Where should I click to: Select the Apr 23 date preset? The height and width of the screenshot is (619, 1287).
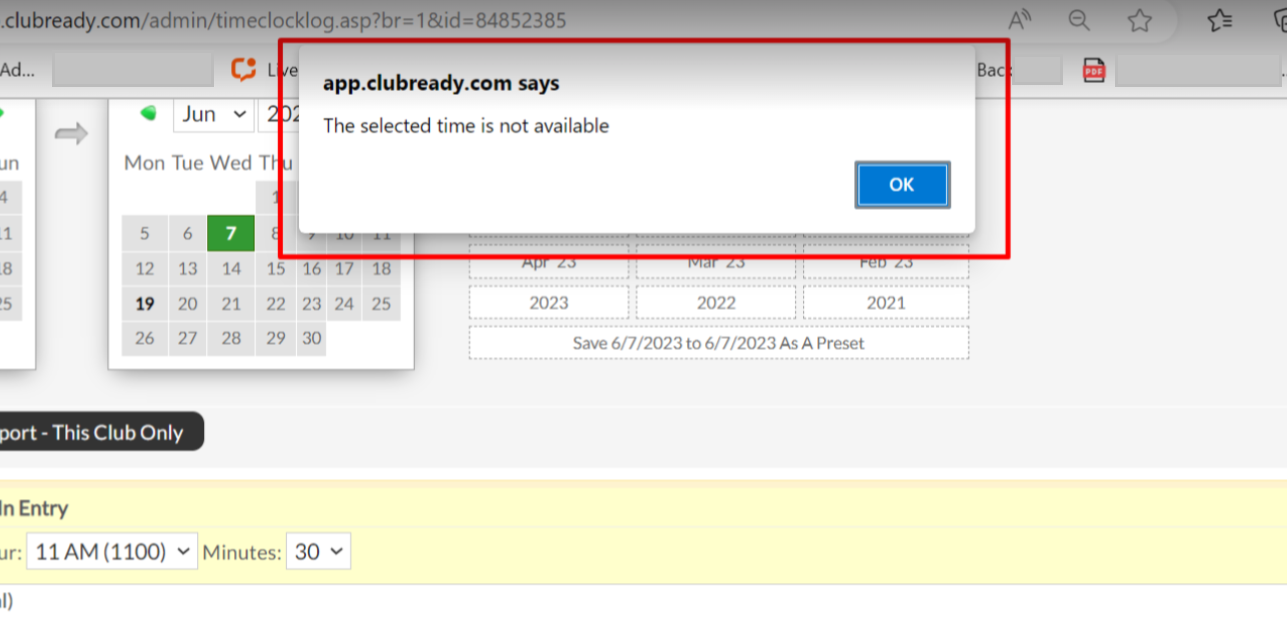548,261
